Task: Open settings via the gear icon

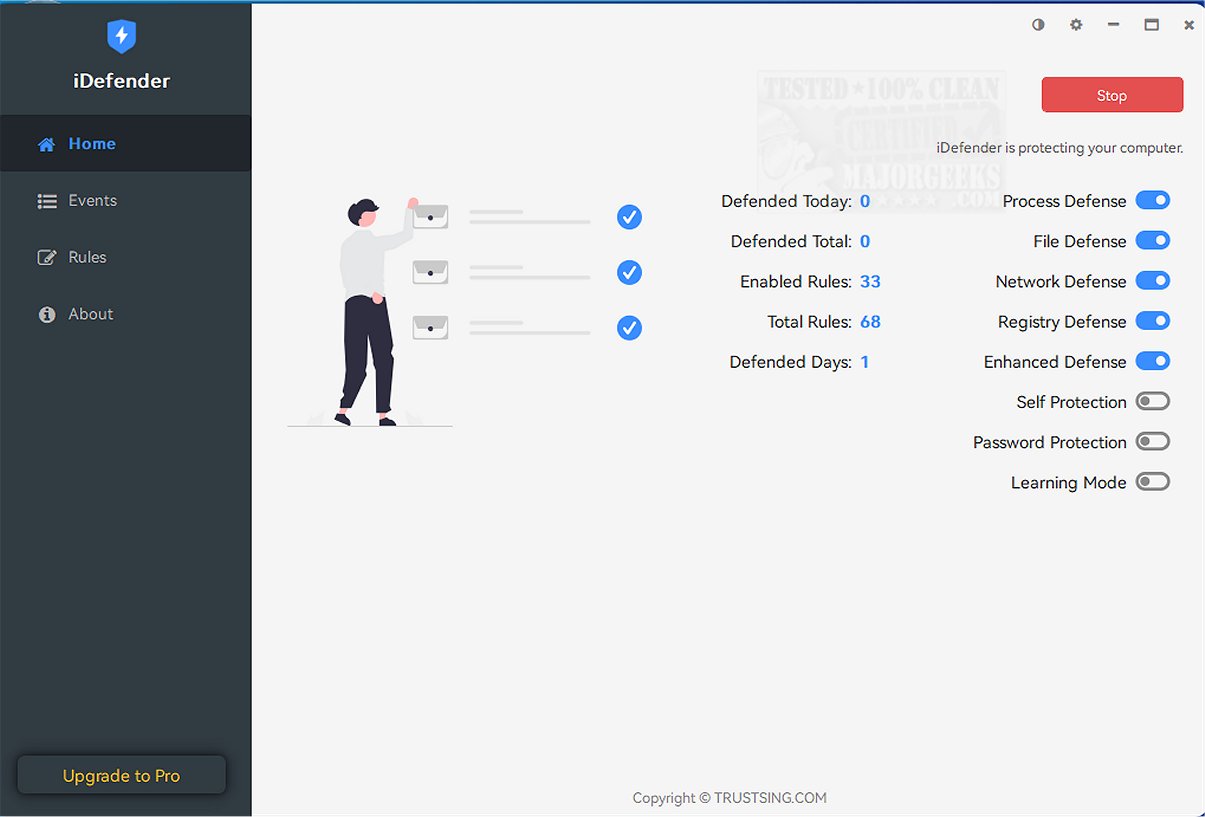Action: click(1076, 25)
